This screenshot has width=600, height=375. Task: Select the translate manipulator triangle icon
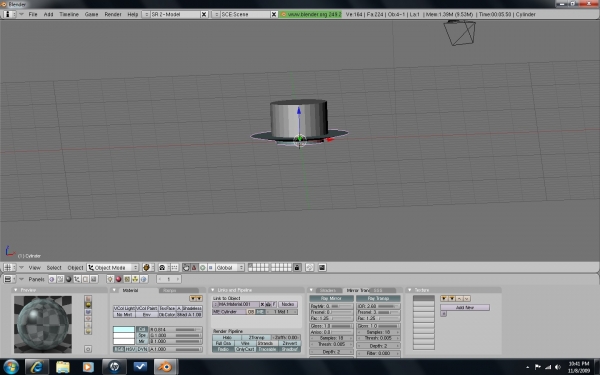(x=194, y=267)
